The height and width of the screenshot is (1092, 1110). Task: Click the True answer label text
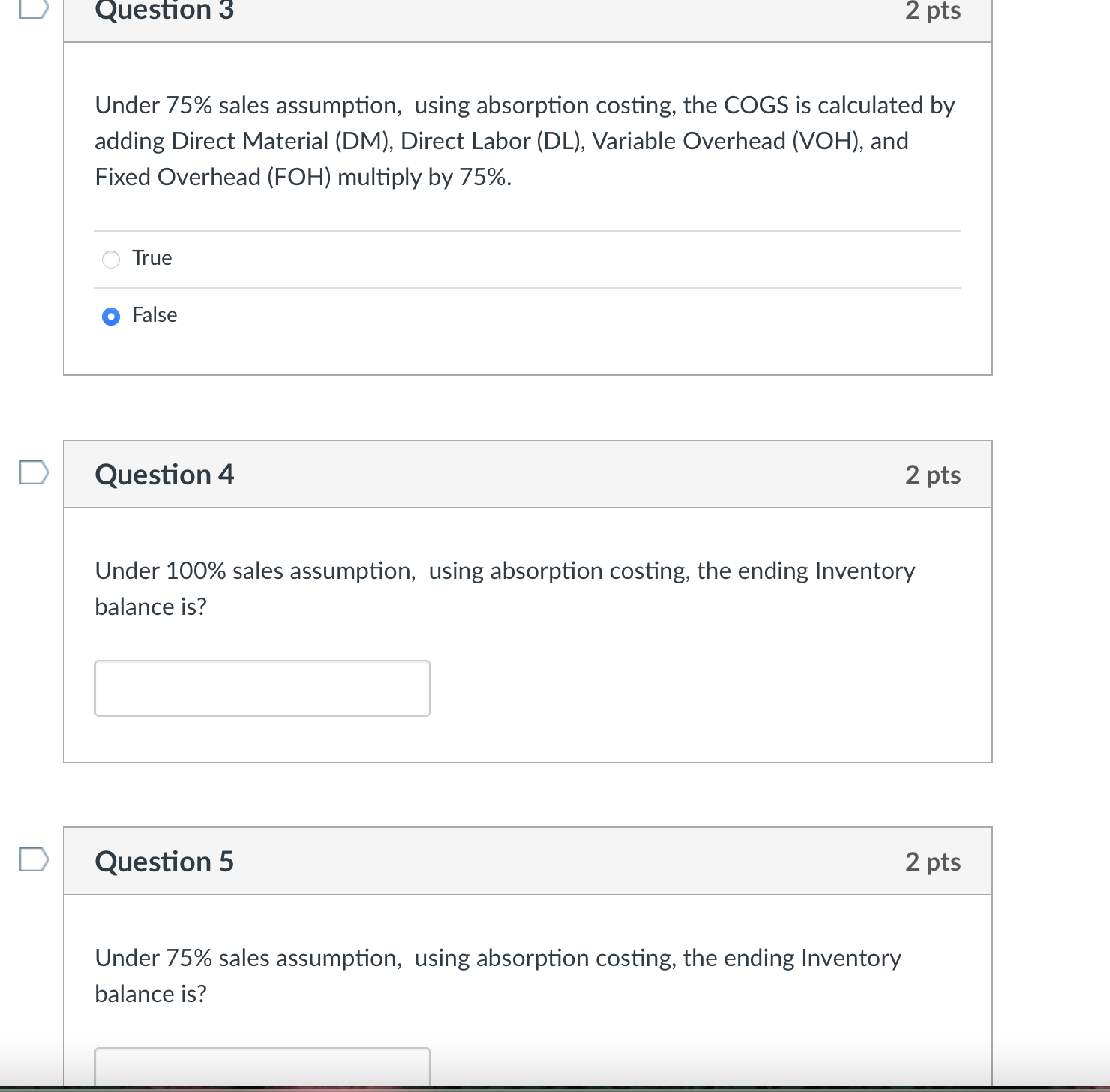(151, 257)
